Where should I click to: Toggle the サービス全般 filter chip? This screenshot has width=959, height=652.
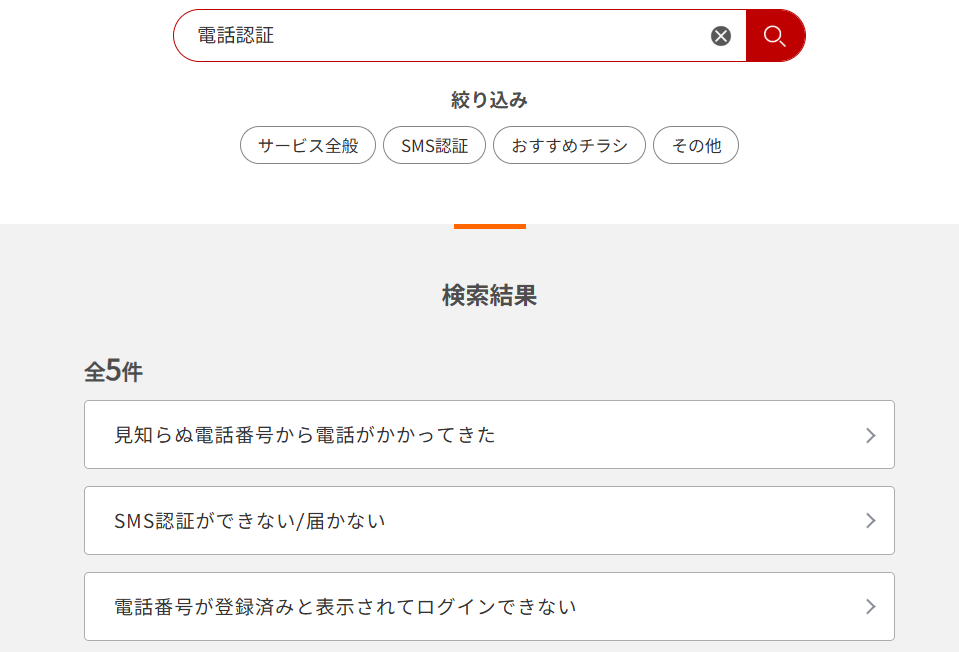tap(307, 145)
